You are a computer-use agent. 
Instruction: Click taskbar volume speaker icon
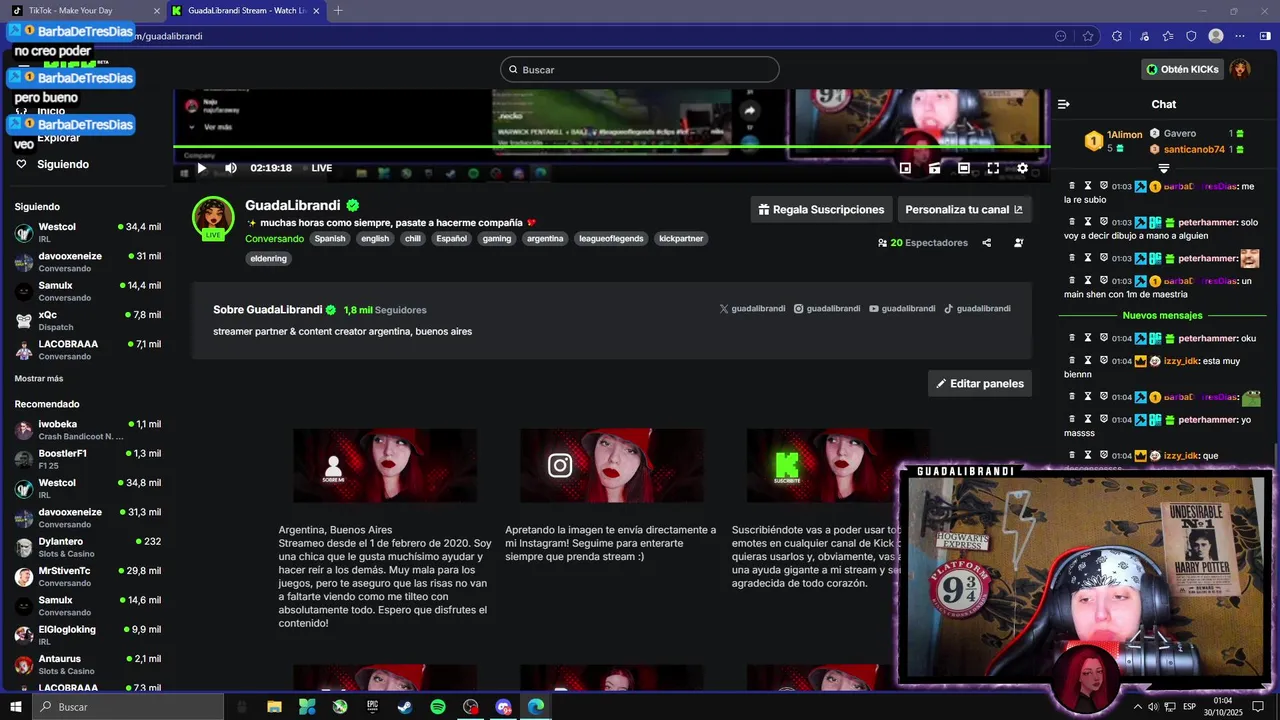[1154, 707]
